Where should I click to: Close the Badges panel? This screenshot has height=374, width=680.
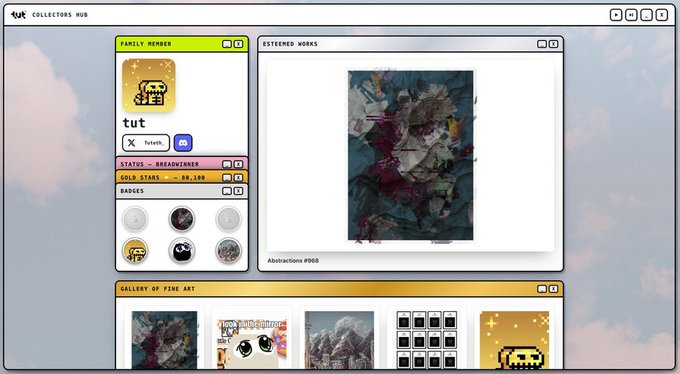pos(239,191)
